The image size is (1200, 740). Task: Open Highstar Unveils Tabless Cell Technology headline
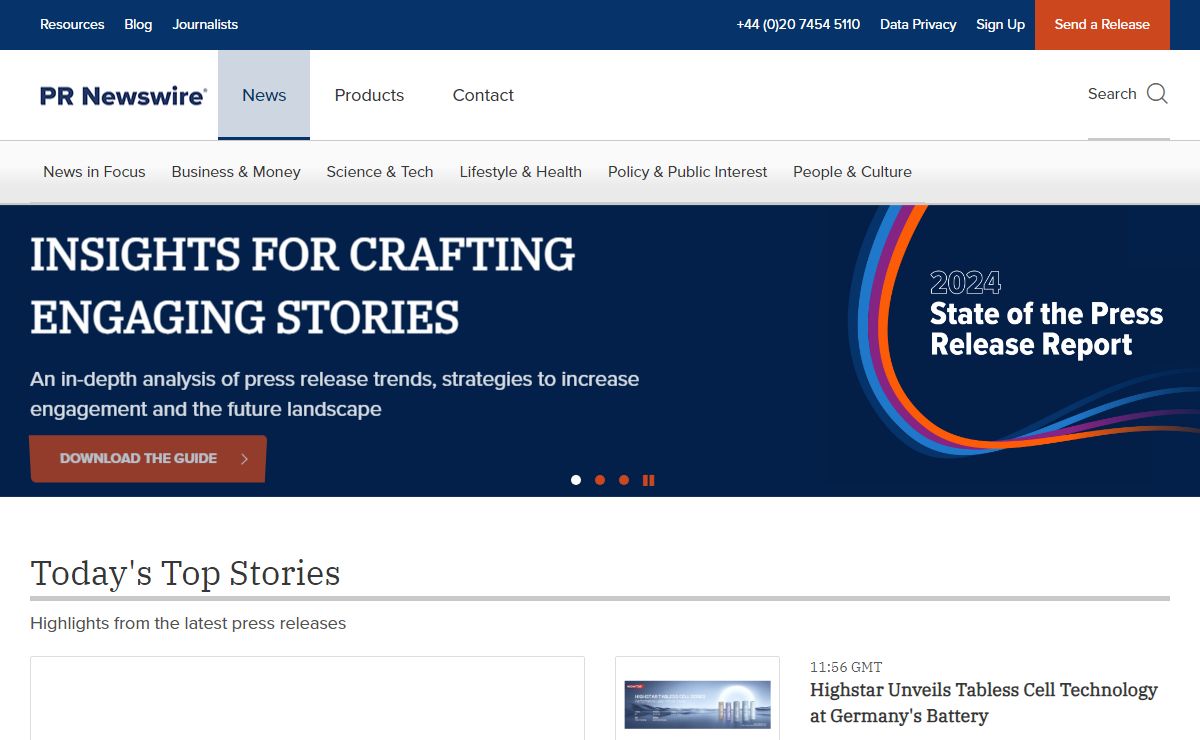point(984,703)
